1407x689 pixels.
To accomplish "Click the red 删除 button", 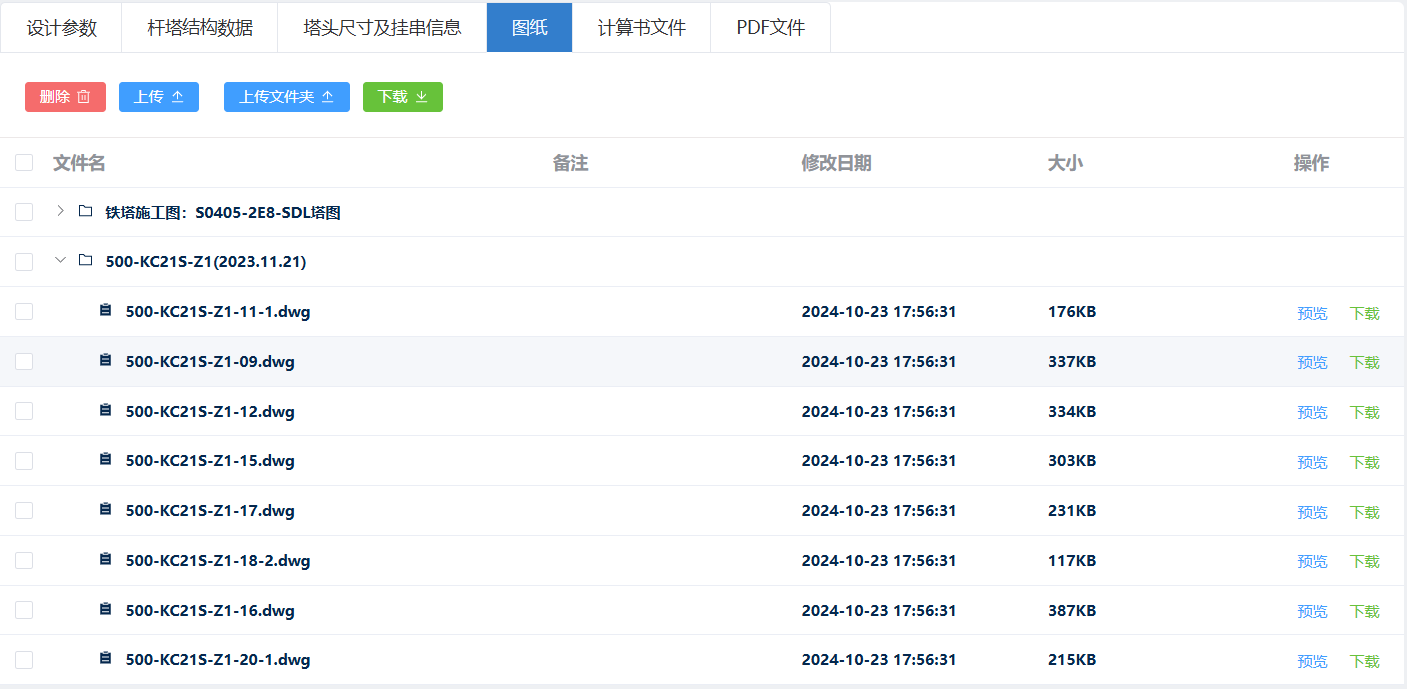I will [x=65, y=97].
